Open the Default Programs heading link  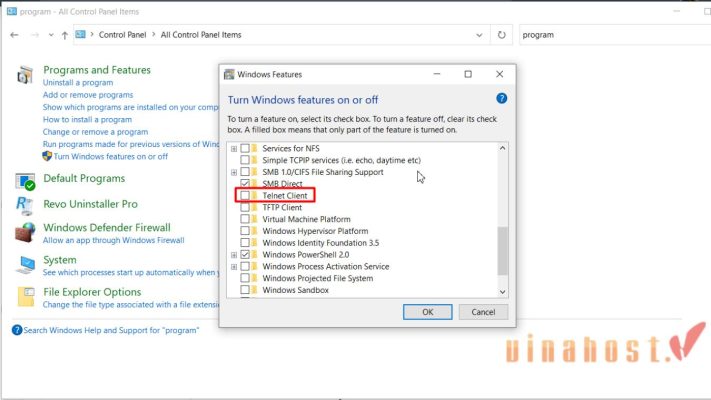click(x=84, y=178)
